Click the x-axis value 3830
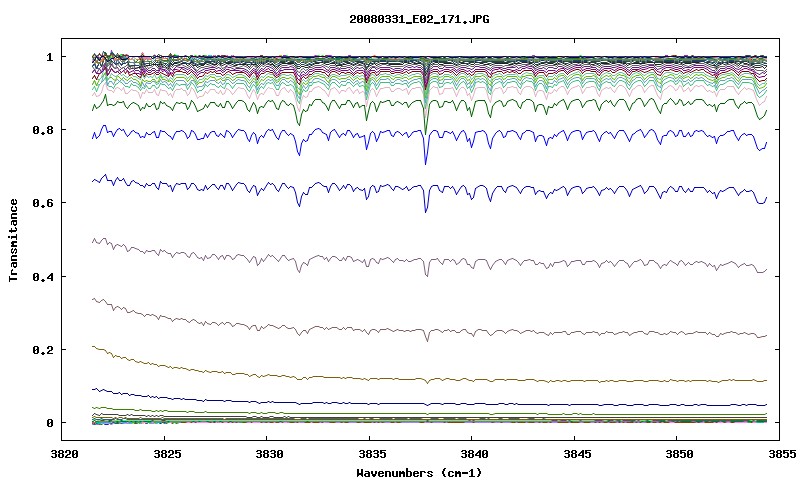This screenshot has height=480, width=800. click(x=270, y=454)
